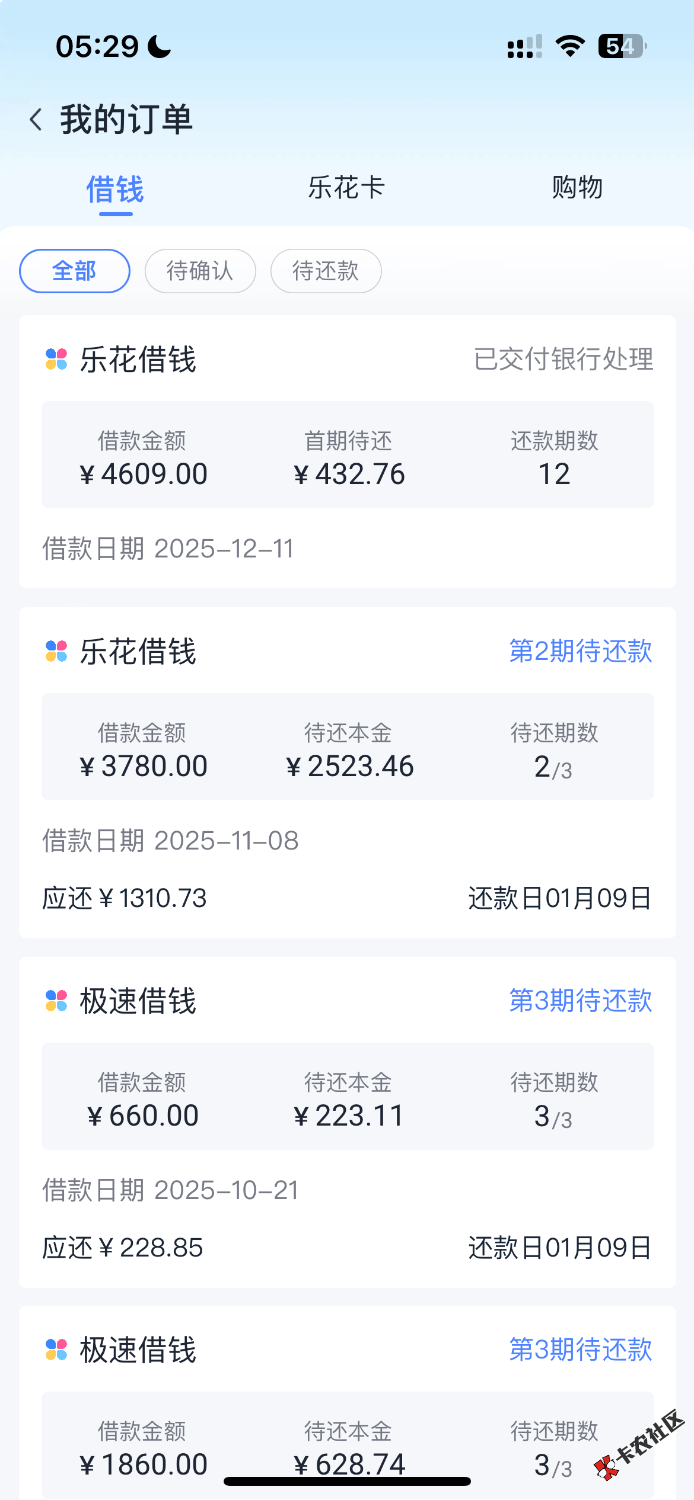Select the 待还款 filter chip
The image size is (694, 1500).
coord(326,271)
